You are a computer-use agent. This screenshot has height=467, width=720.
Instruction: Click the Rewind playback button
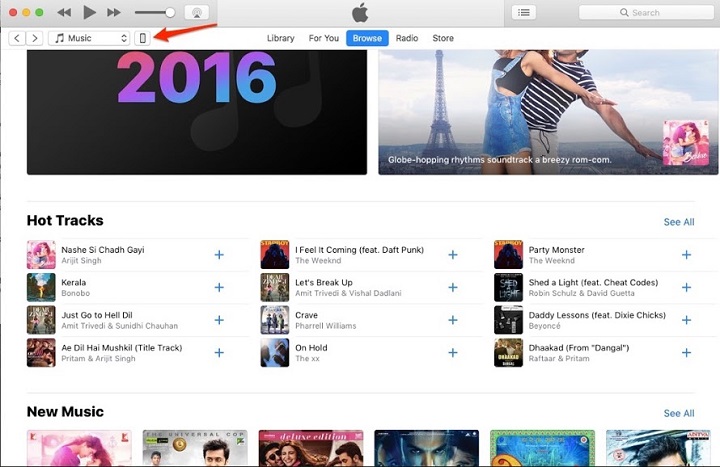pyautogui.click(x=64, y=12)
